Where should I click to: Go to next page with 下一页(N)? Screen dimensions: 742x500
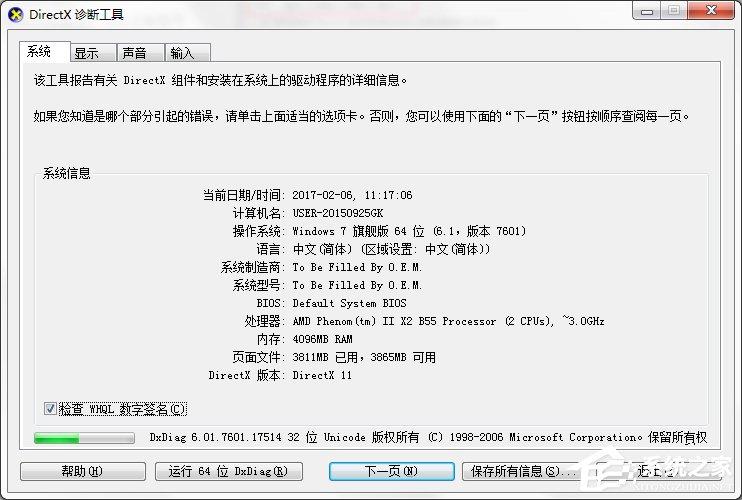[392, 471]
